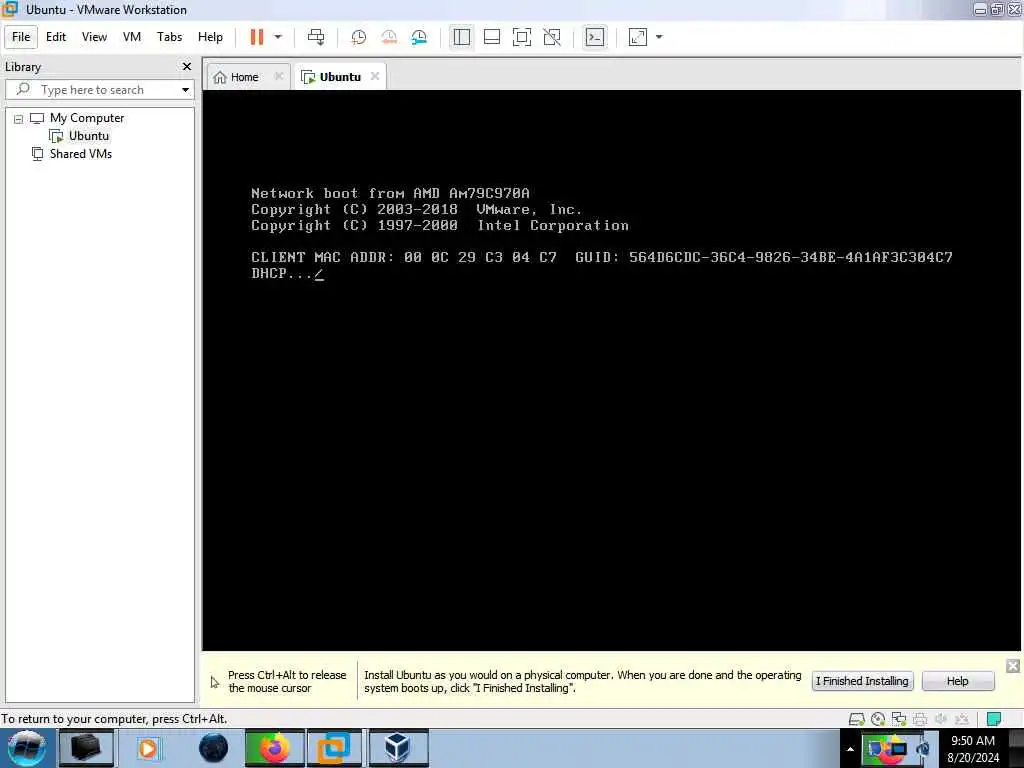Click the Help button in the install bar
1024x768 pixels.
pyautogui.click(x=958, y=681)
